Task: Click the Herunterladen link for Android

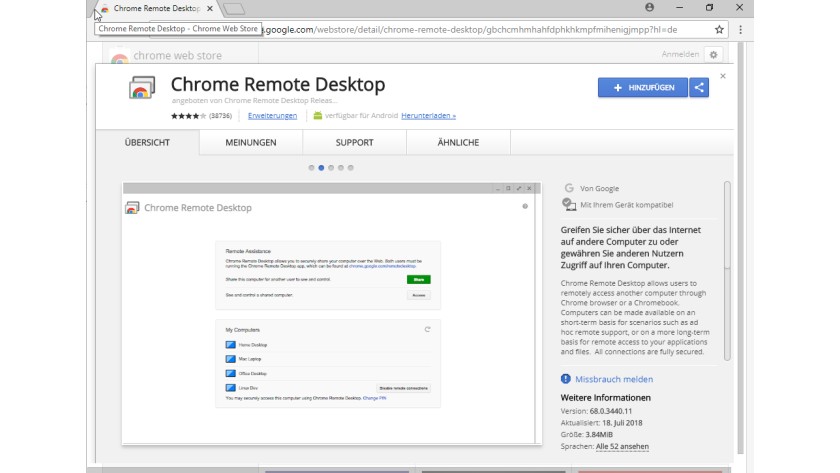Action: [x=429, y=116]
